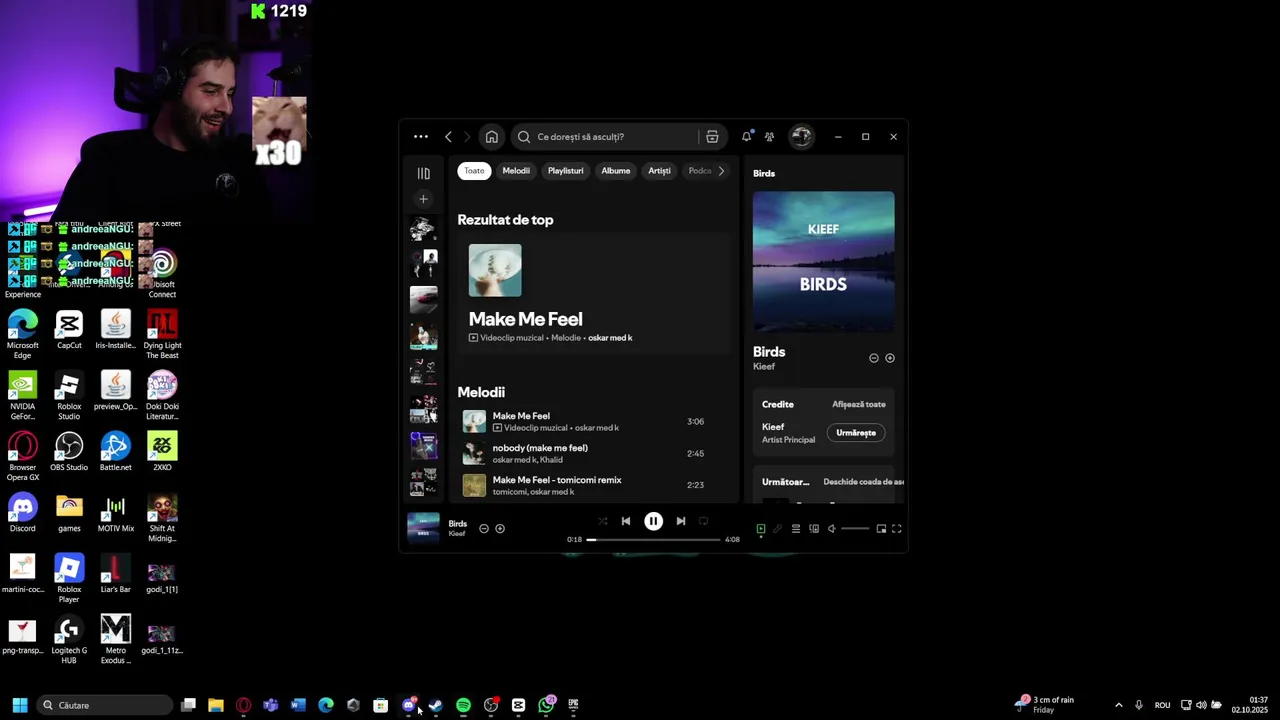
Task: Open Make Me Feel top result cover
Action: coord(495,270)
